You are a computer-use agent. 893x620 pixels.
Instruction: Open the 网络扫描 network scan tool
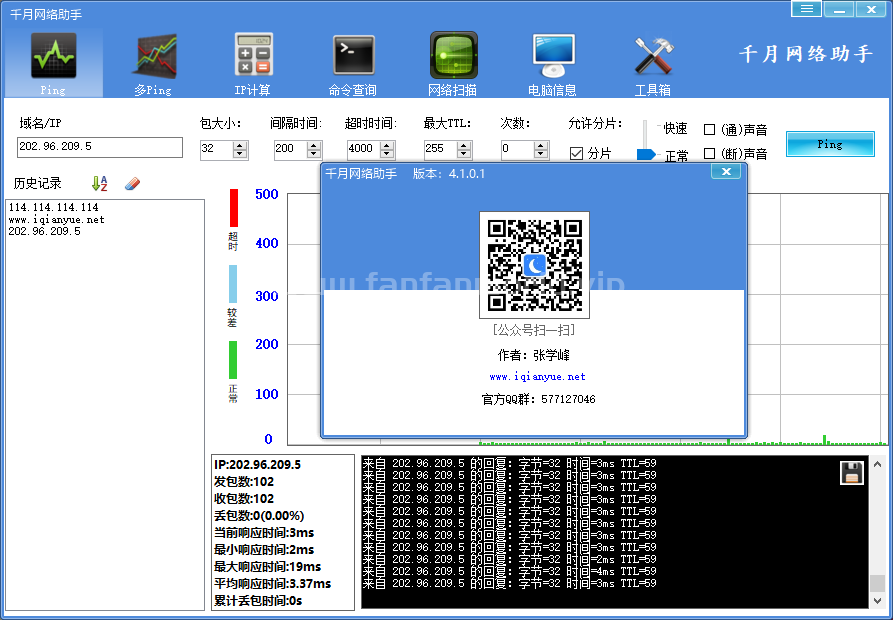453,55
